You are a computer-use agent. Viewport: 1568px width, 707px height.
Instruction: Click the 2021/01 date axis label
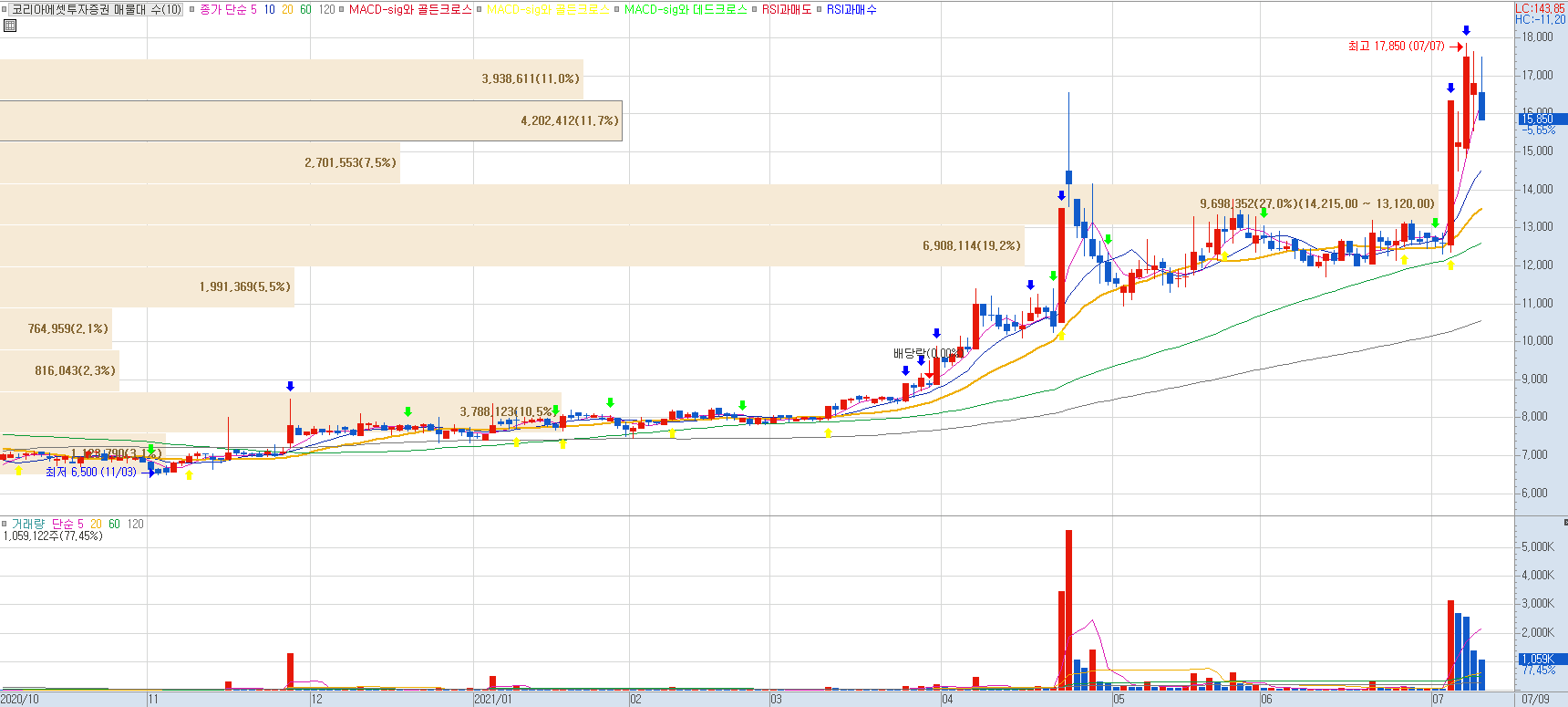coord(493,700)
